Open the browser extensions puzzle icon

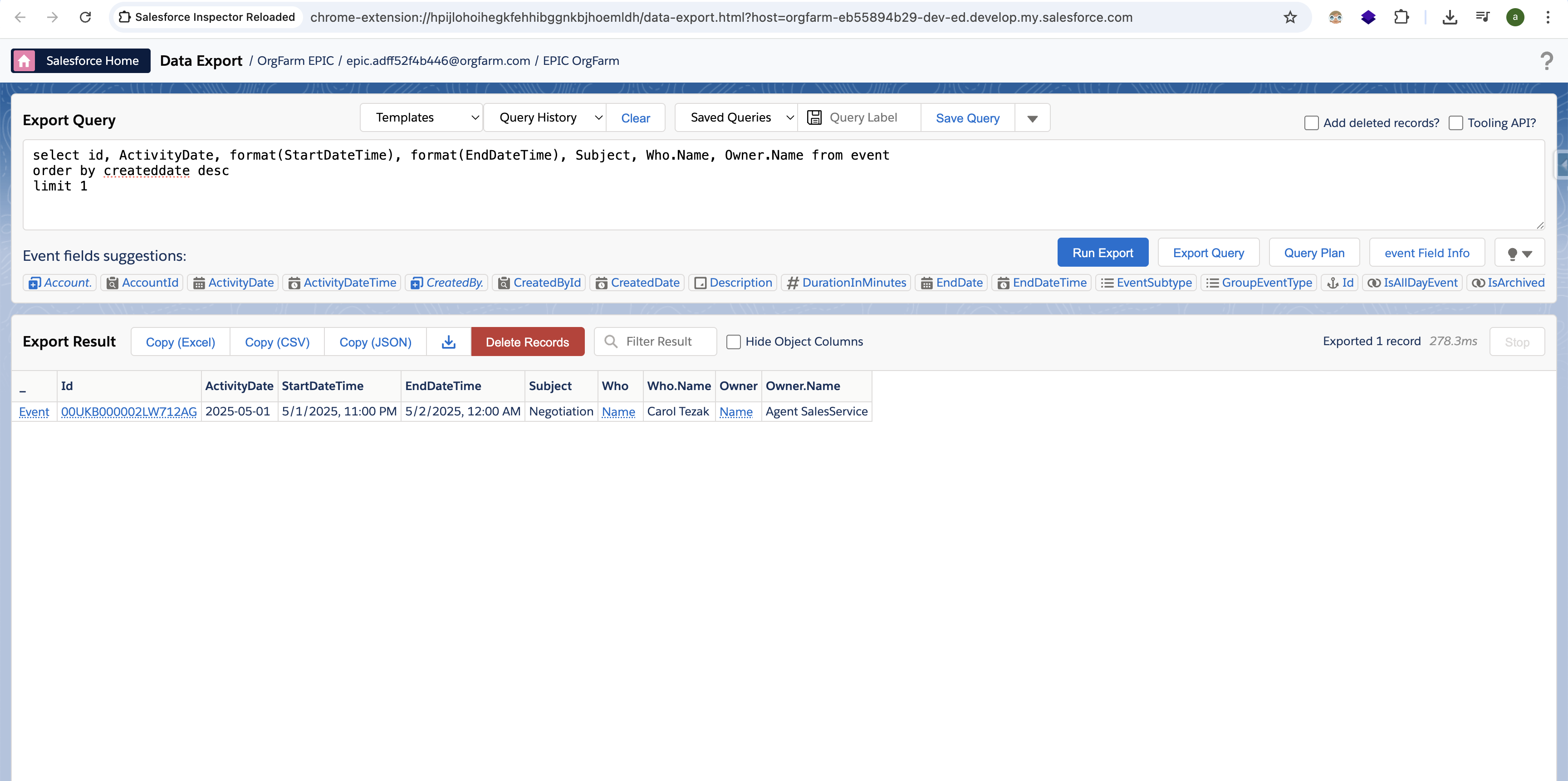point(1401,17)
